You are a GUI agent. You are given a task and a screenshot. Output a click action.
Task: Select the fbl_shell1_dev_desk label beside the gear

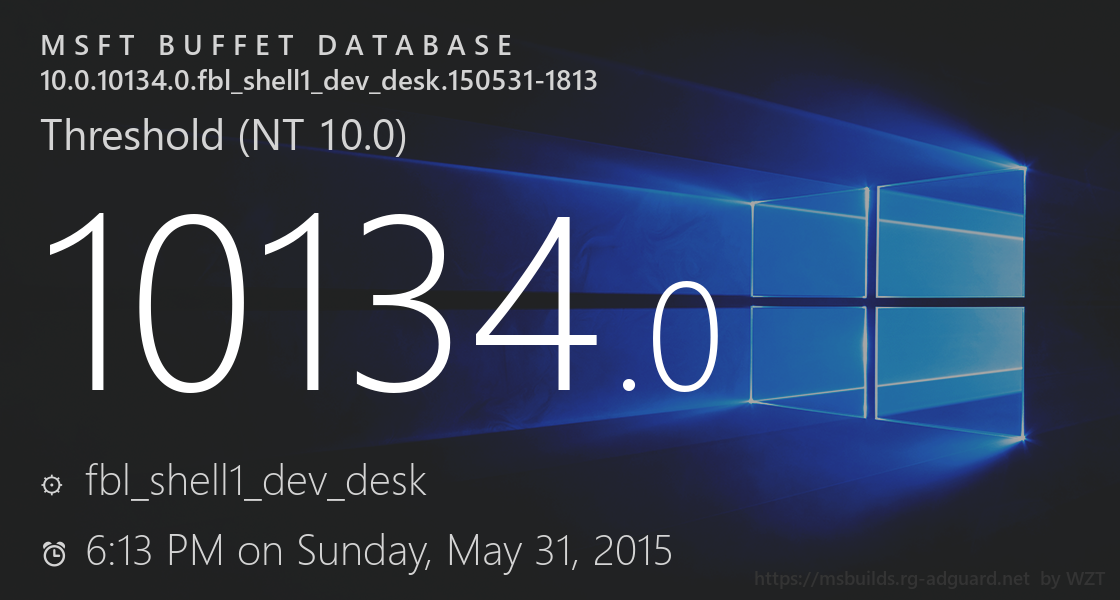(x=257, y=482)
